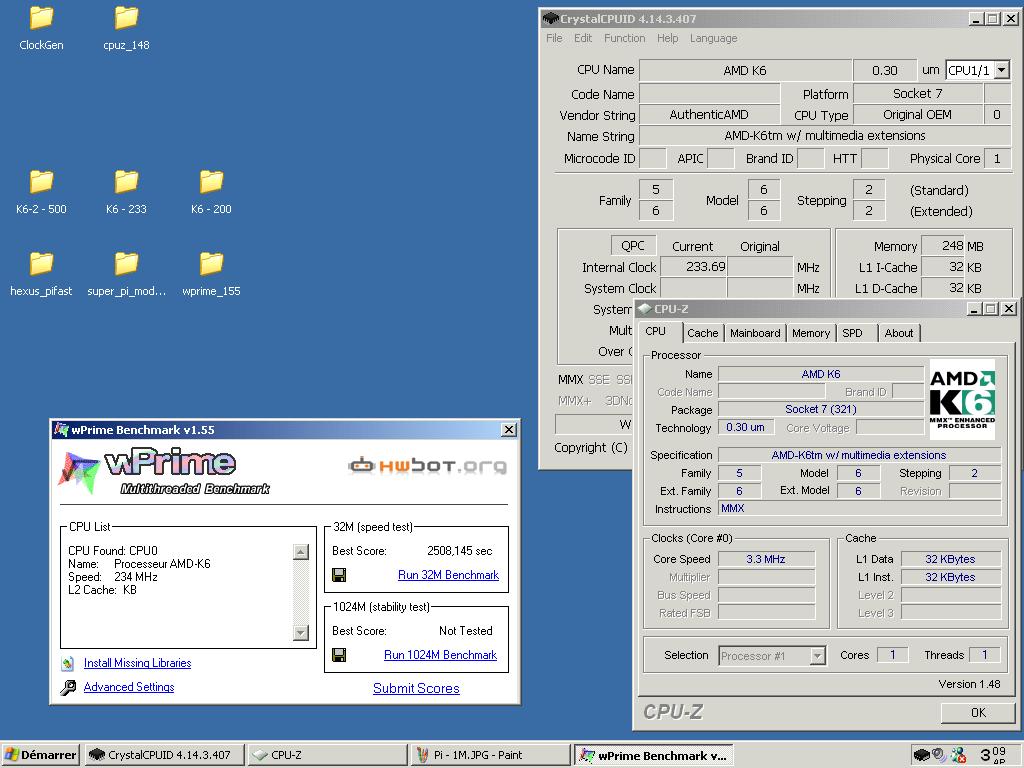Click the save icon beside the 32M best score
The width and height of the screenshot is (1024, 768).
pyautogui.click(x=339, y=575)
